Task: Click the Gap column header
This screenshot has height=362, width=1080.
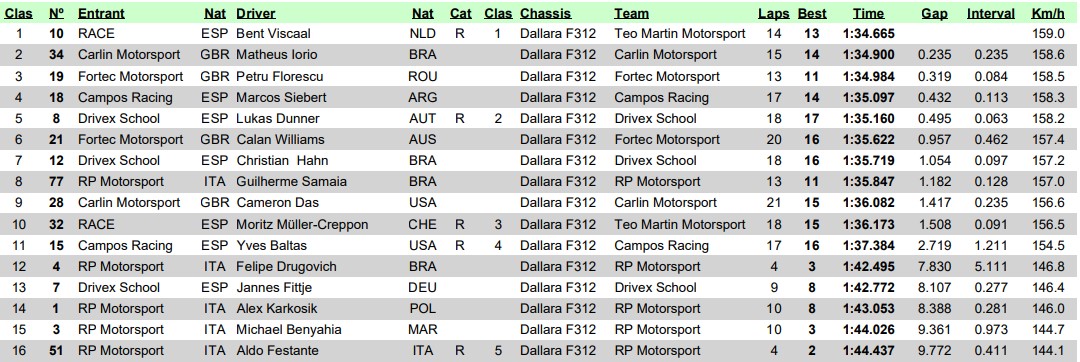Action: (935, 13)
